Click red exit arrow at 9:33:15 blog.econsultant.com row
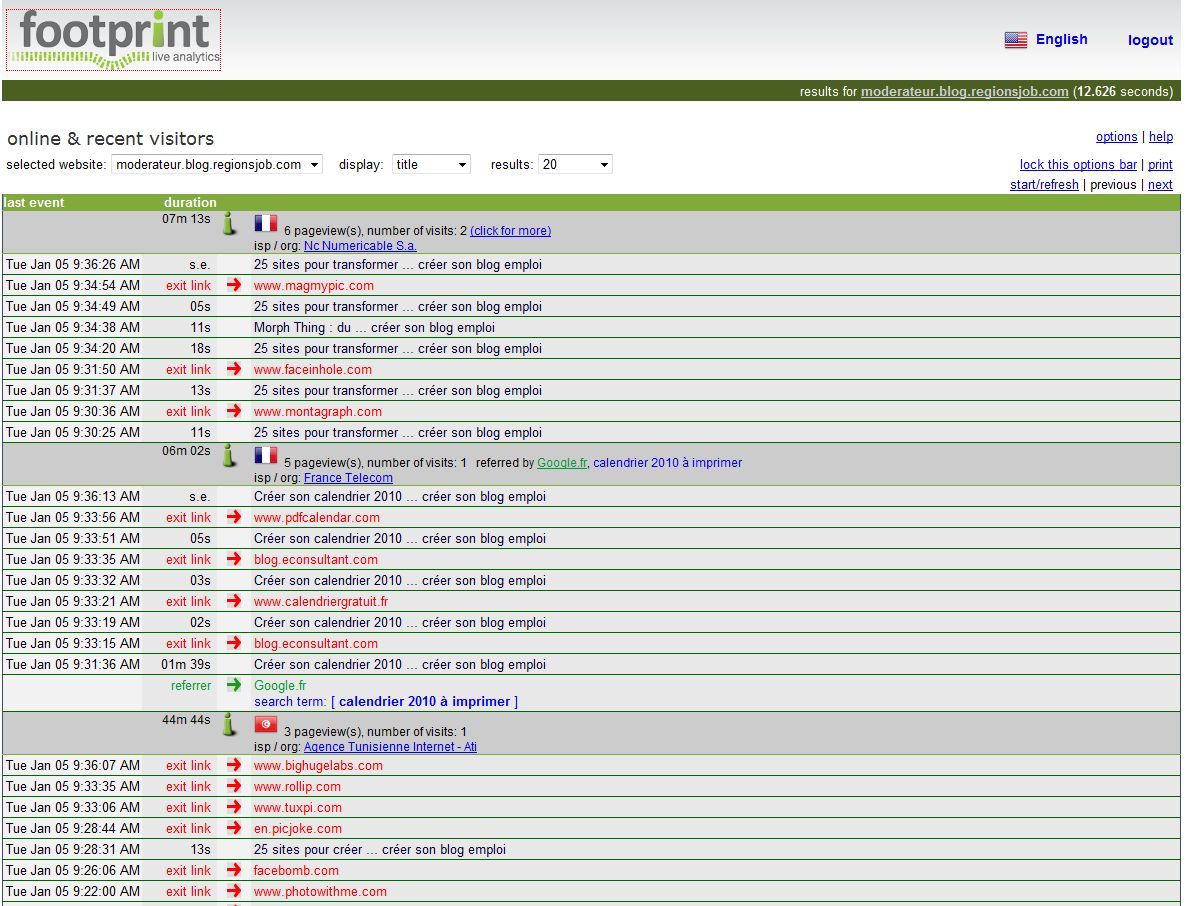The height and width of the screenshot is (906, 1193). click(234, 643)
